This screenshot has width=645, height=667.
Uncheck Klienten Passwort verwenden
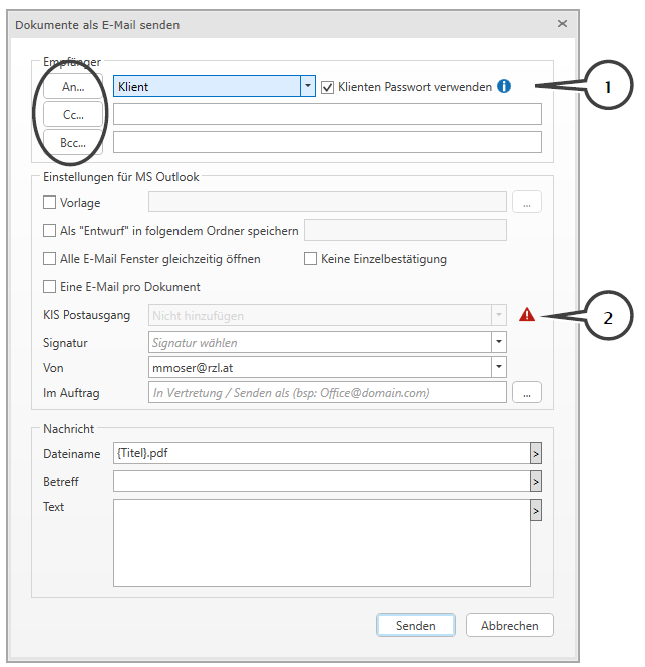327,87
